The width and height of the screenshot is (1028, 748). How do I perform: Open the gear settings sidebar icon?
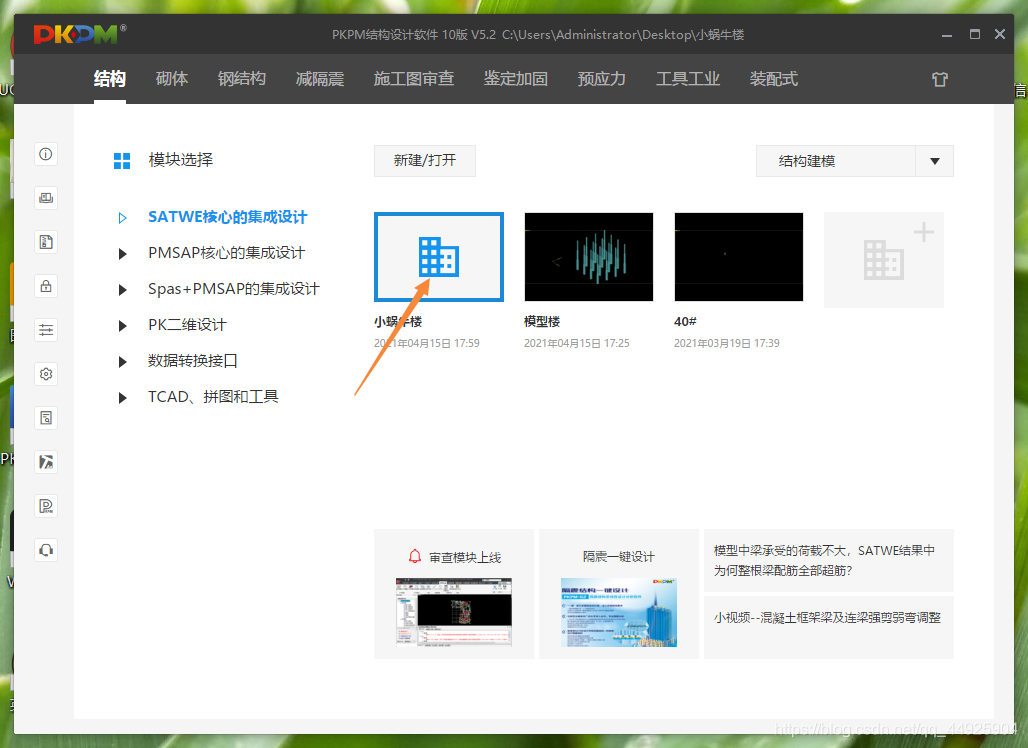point(46,374)
